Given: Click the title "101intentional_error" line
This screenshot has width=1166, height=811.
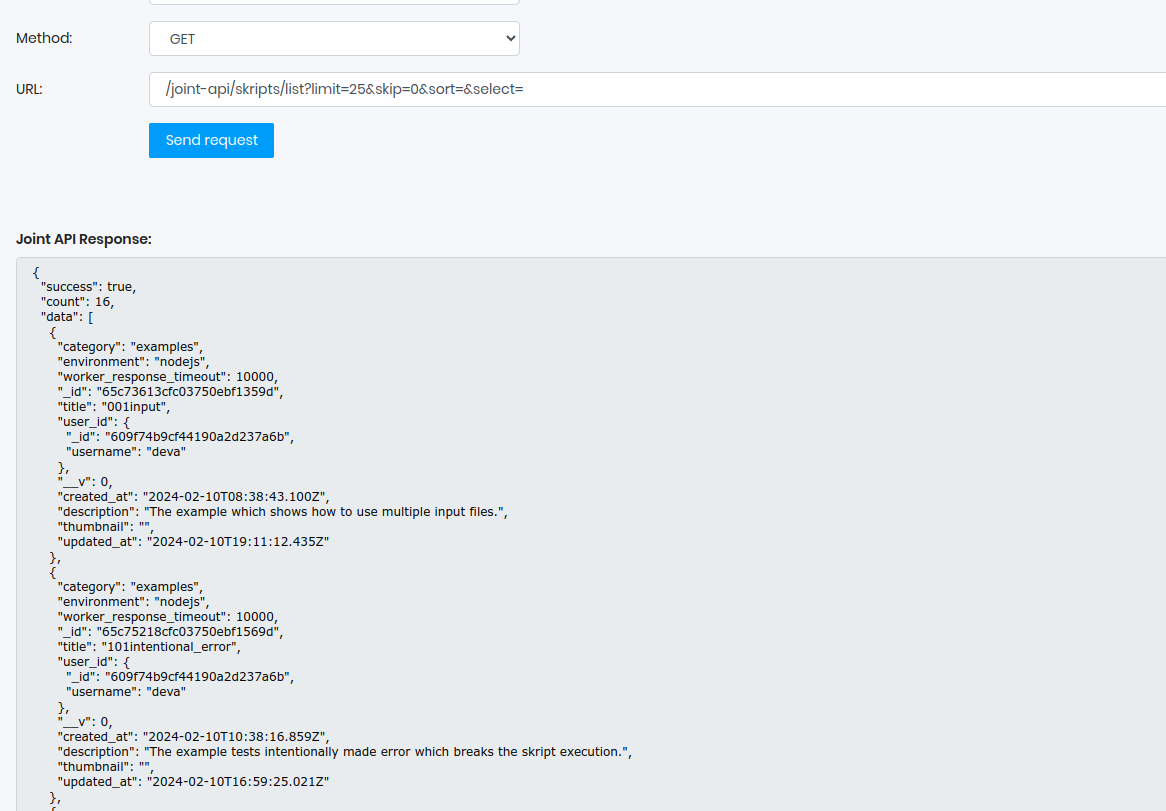Looking at the screenshot, I should 149,647.
